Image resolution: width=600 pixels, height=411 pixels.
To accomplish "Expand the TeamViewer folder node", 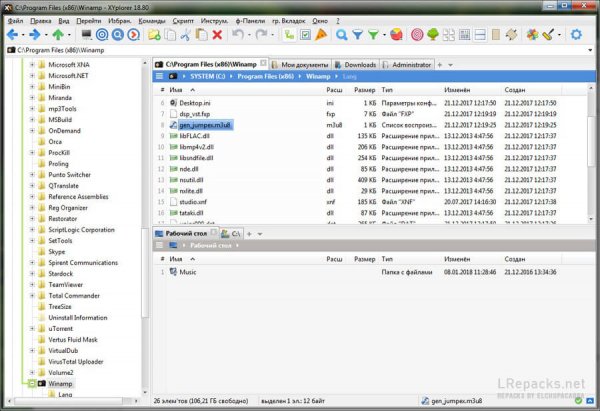I will [x=32, y=285].
